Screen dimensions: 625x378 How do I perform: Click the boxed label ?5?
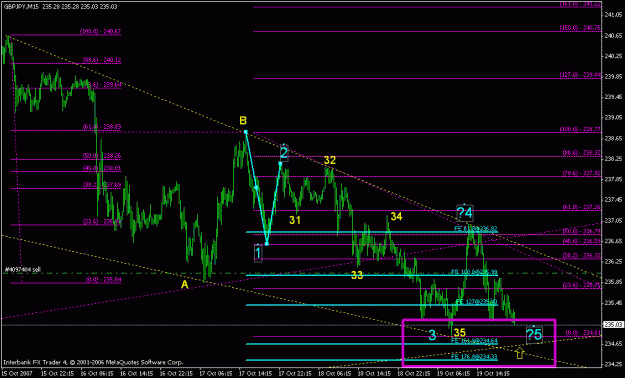534,335
